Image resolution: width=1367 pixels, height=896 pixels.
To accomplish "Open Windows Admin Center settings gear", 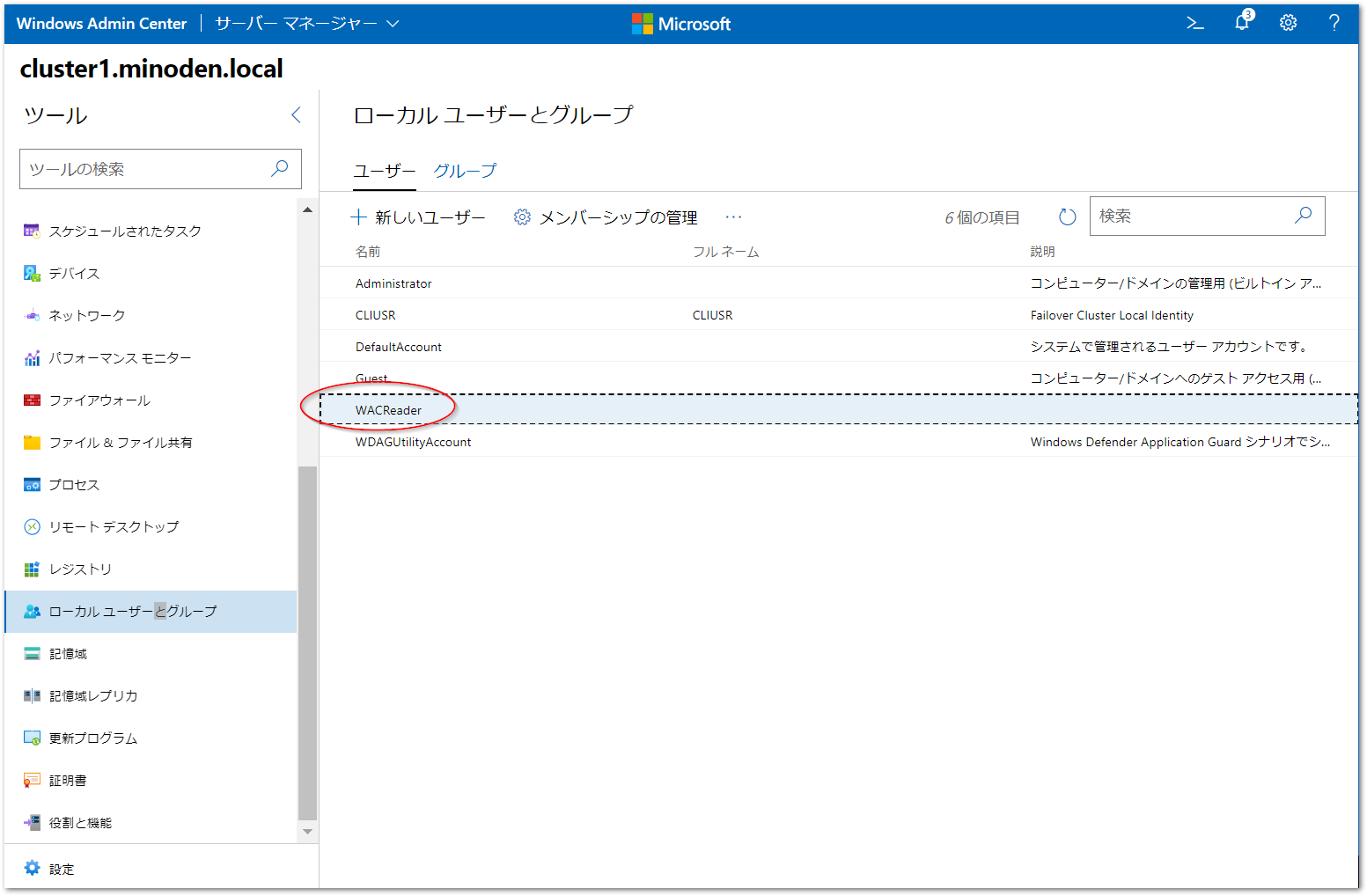I will (1288, 23).
